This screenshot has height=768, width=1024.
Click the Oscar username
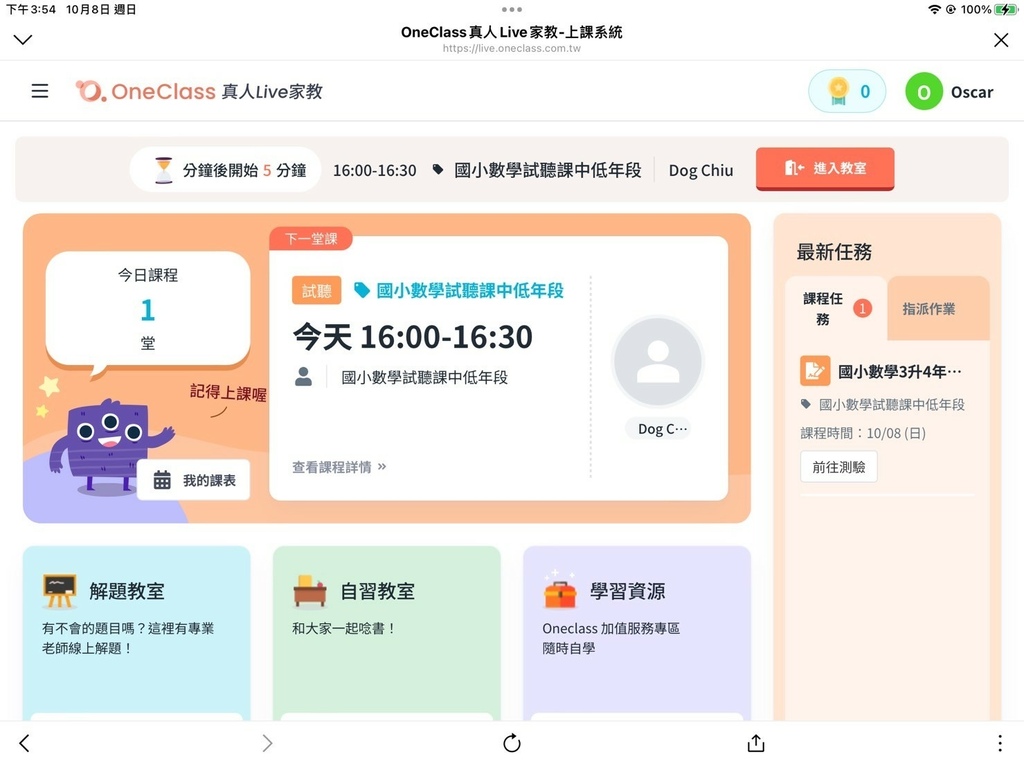click(x=972, y=92)
